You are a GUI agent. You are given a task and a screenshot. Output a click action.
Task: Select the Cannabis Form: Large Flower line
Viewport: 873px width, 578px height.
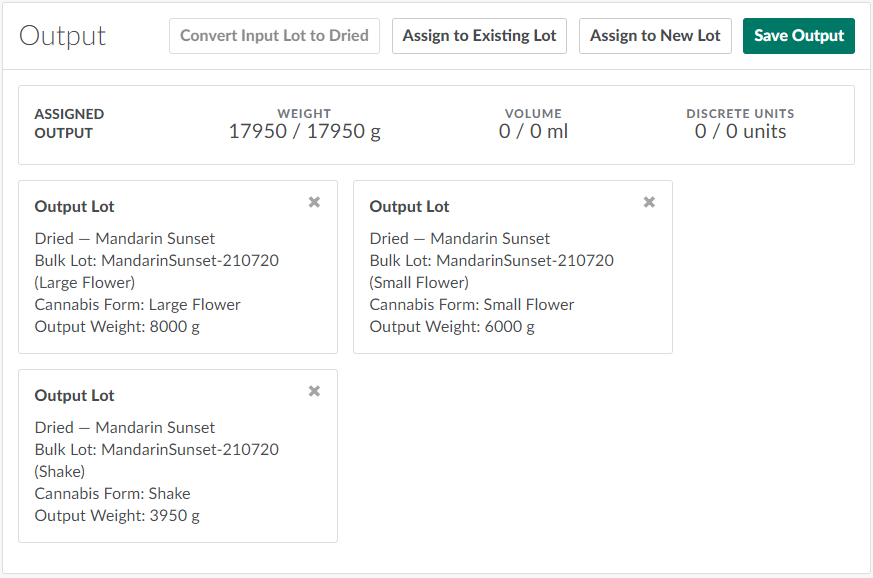click(x=137, y=304)
